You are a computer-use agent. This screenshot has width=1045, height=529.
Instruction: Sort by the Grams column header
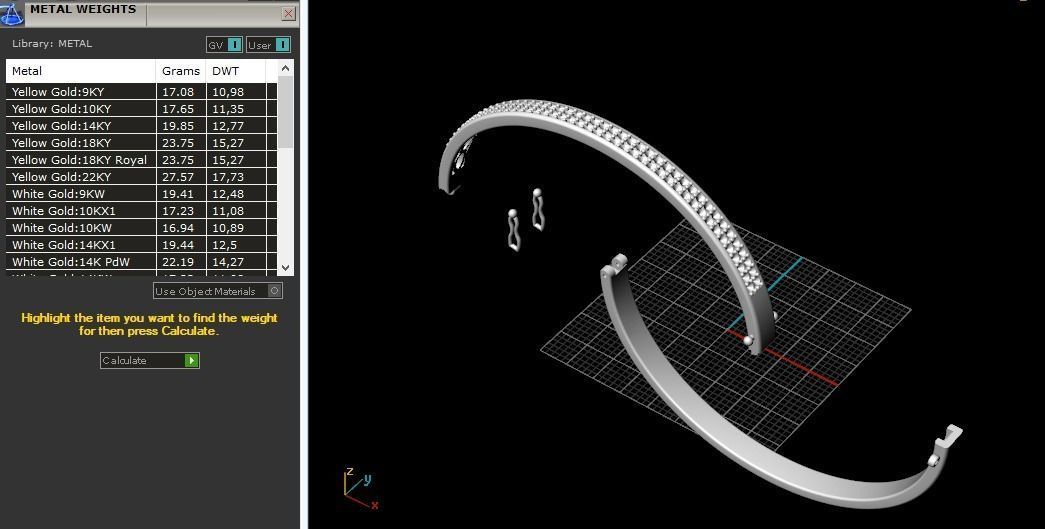click(x=181, y=71)
